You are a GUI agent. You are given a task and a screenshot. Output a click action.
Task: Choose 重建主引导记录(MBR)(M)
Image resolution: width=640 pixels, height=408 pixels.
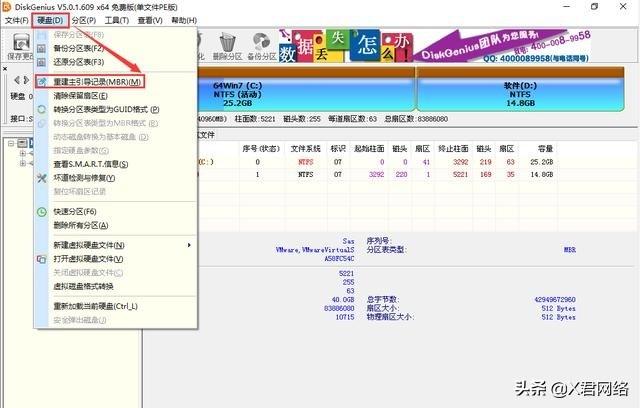tap(97, 82)
